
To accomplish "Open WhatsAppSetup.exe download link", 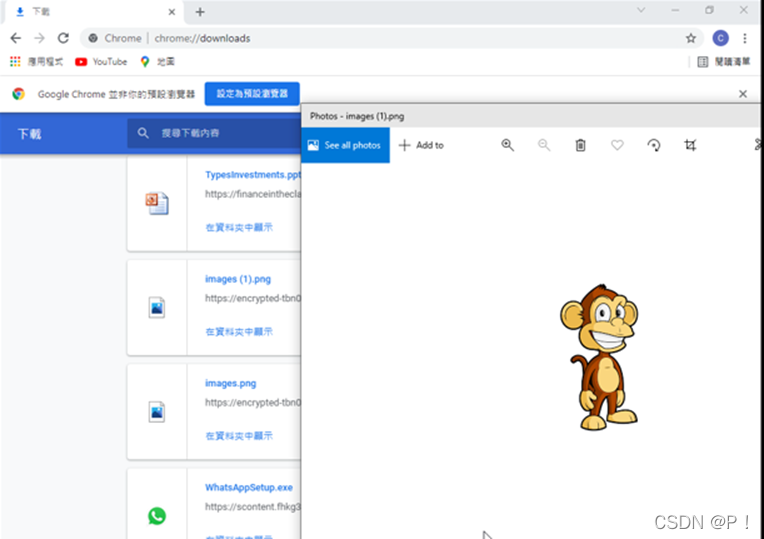I will click(x=249, y=487).
